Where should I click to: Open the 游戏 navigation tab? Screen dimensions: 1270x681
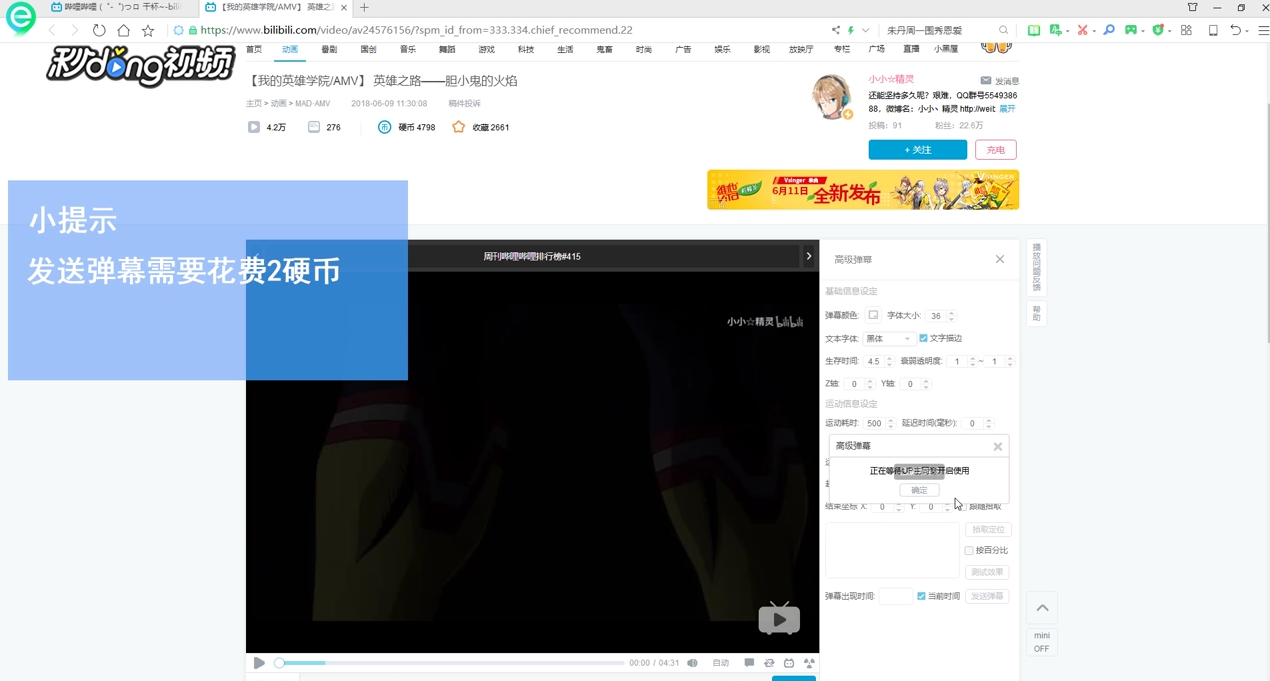click(x=486, y=49)
